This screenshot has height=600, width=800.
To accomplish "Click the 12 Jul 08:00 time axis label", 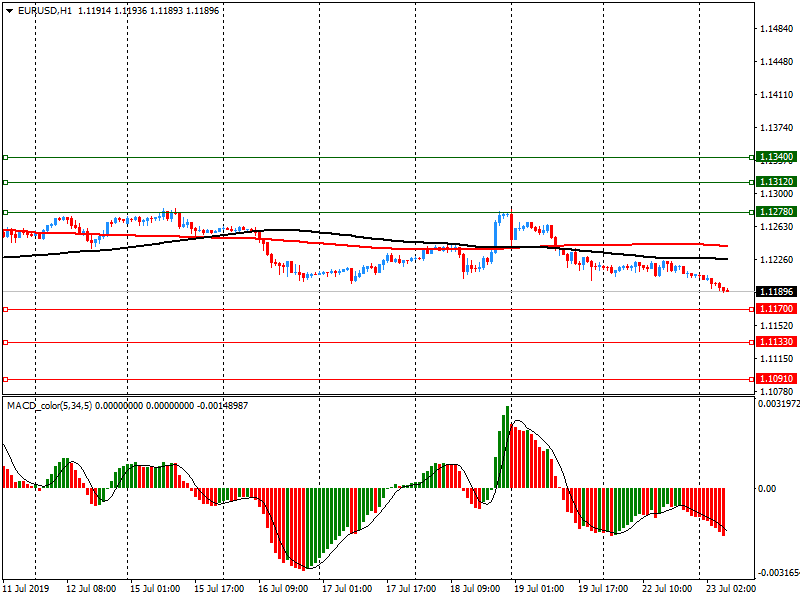I will point(91,588).
